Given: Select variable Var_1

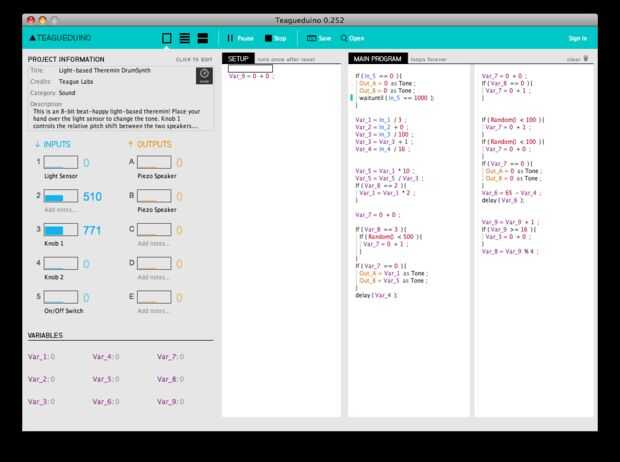Looking at the screenshot, I should point(42,357).
